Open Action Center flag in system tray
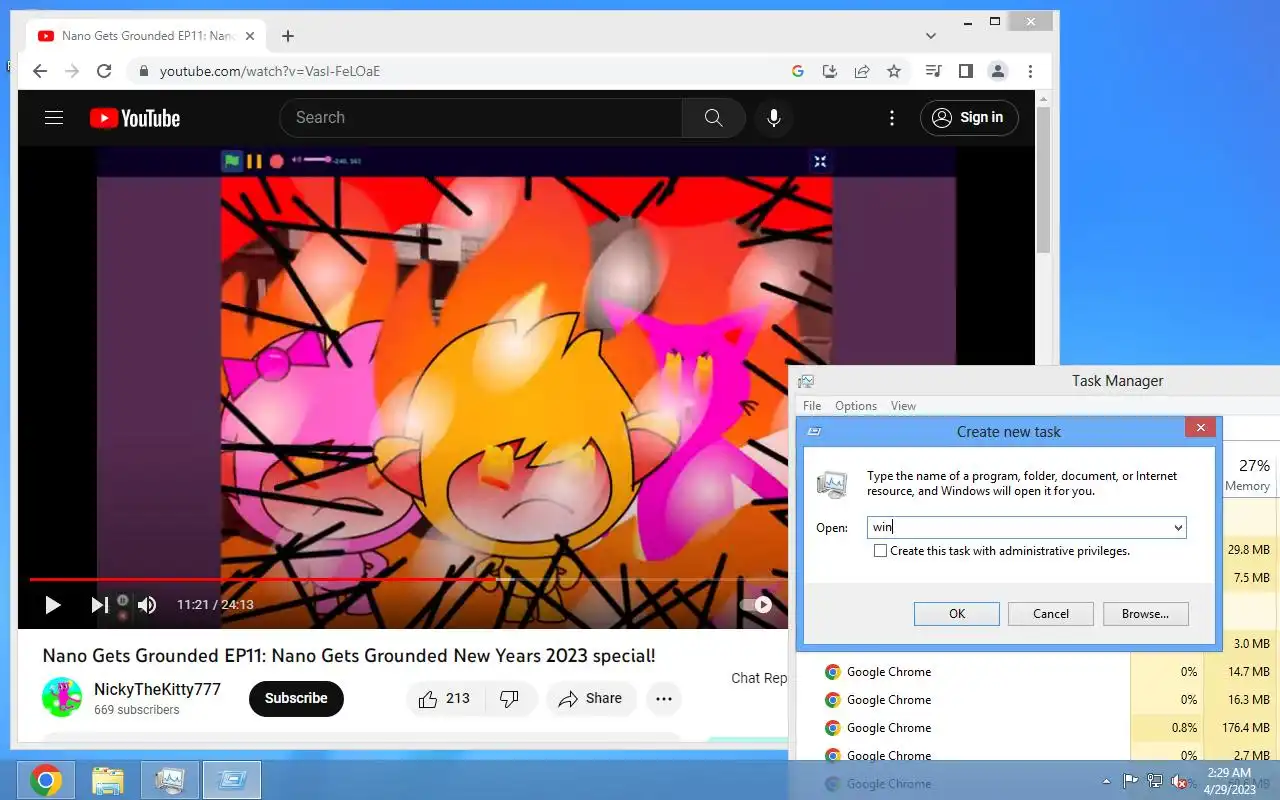Viewport: 1280px width, 800px height. (1130, 781)
